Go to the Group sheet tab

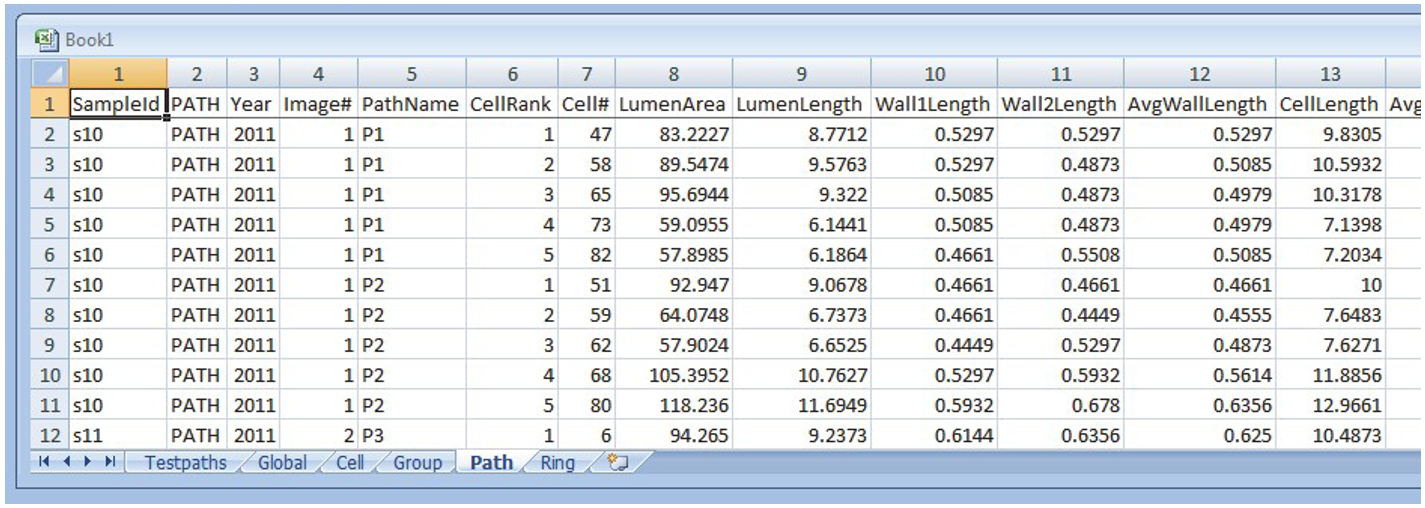417,463
